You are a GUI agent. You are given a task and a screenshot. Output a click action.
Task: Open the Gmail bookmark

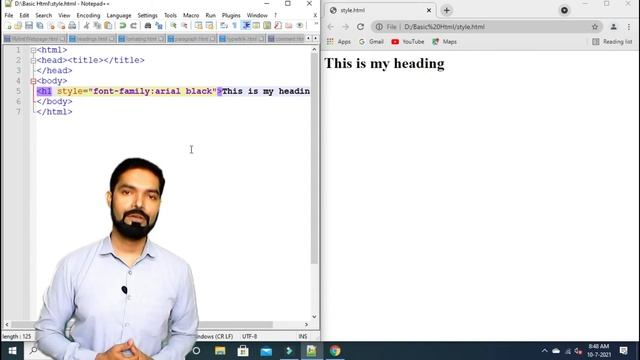371,42
